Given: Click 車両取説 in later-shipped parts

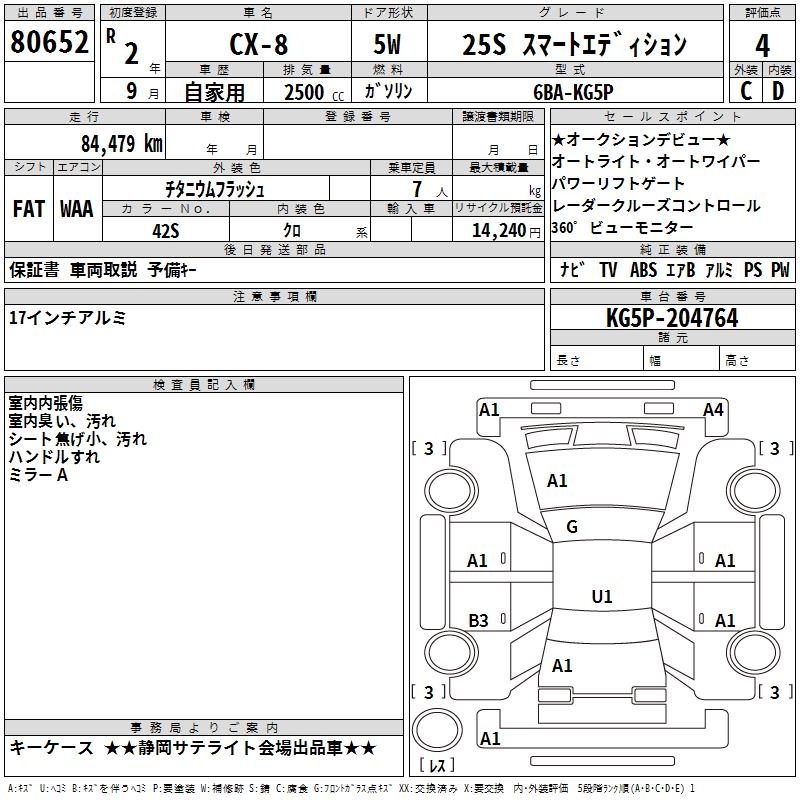Looking at the screenshot, I should [x=104, y=269].
